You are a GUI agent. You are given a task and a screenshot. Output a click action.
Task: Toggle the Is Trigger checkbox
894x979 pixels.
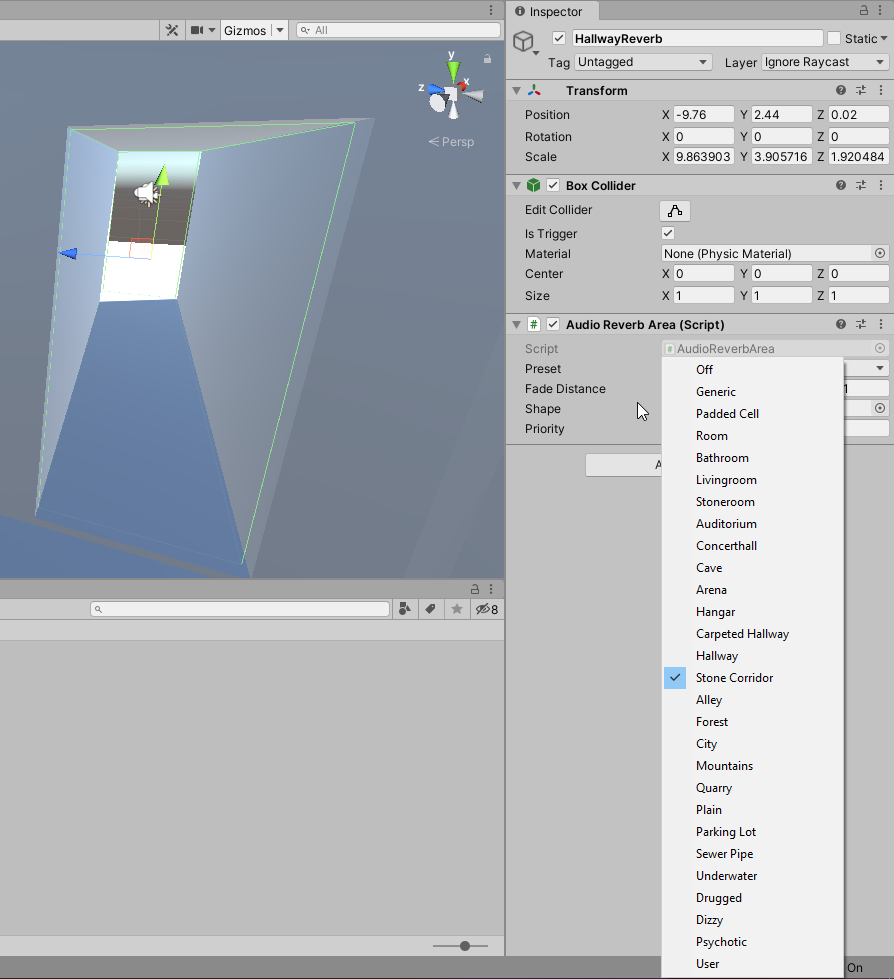pos(667,233)
